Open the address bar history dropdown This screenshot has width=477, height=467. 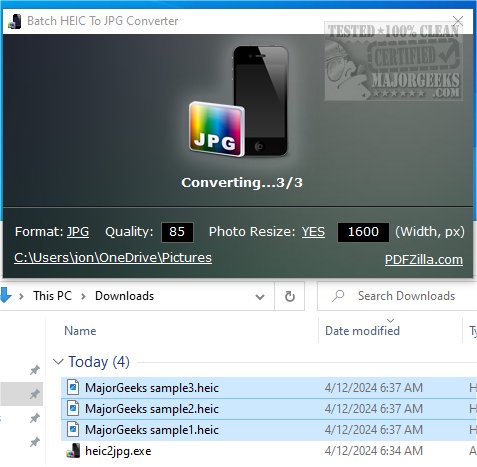260,296
